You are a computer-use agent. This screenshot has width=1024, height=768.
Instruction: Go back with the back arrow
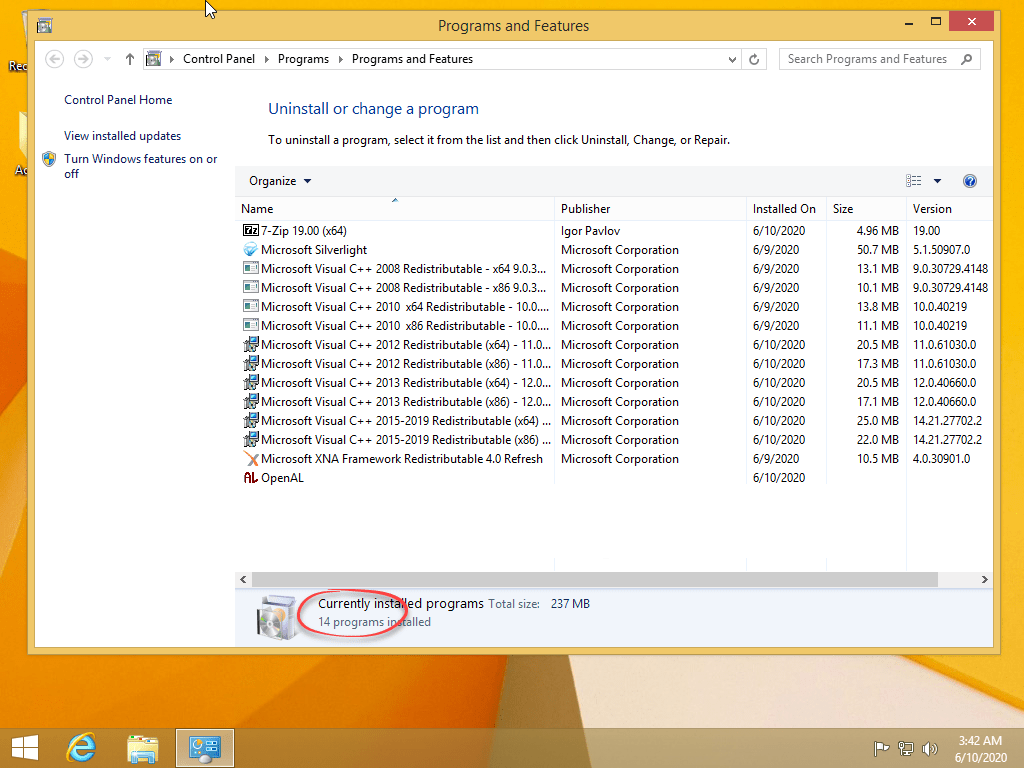click(x=55, y=59)
